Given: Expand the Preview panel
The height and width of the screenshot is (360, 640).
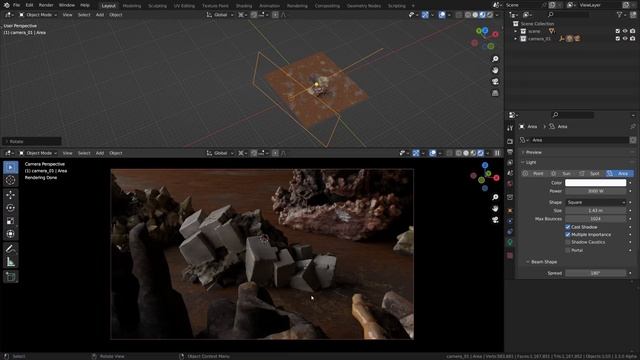Looking at the screenshot, I should tap(533, 152).
